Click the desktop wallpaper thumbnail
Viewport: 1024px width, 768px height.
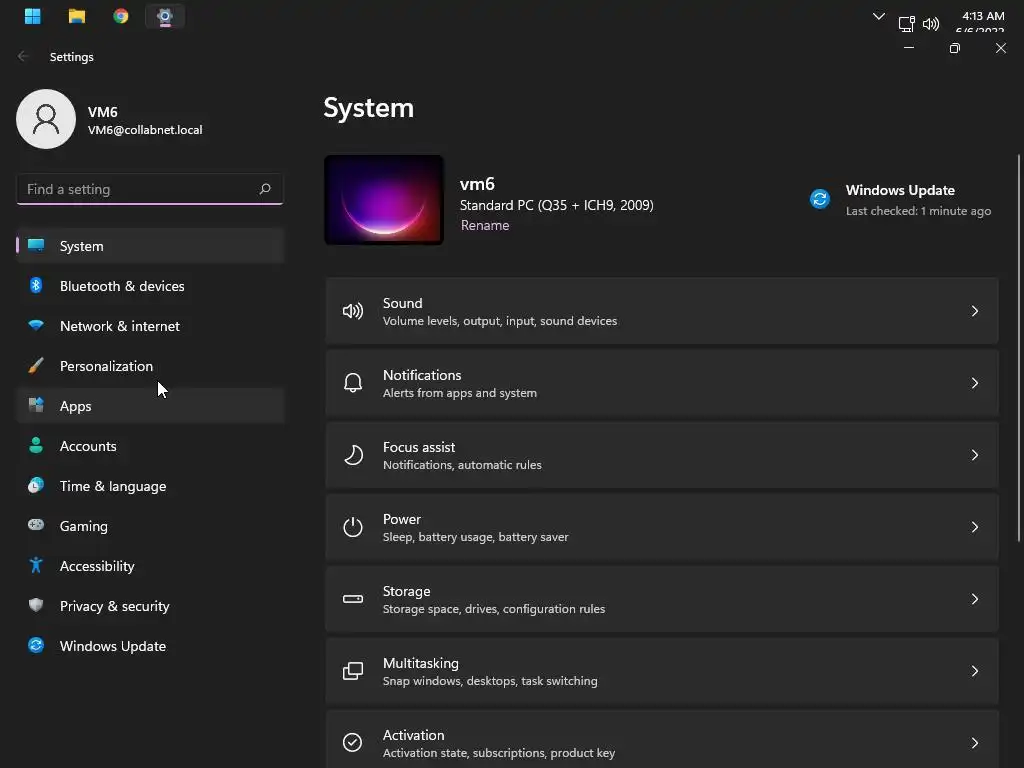(384, 200)
